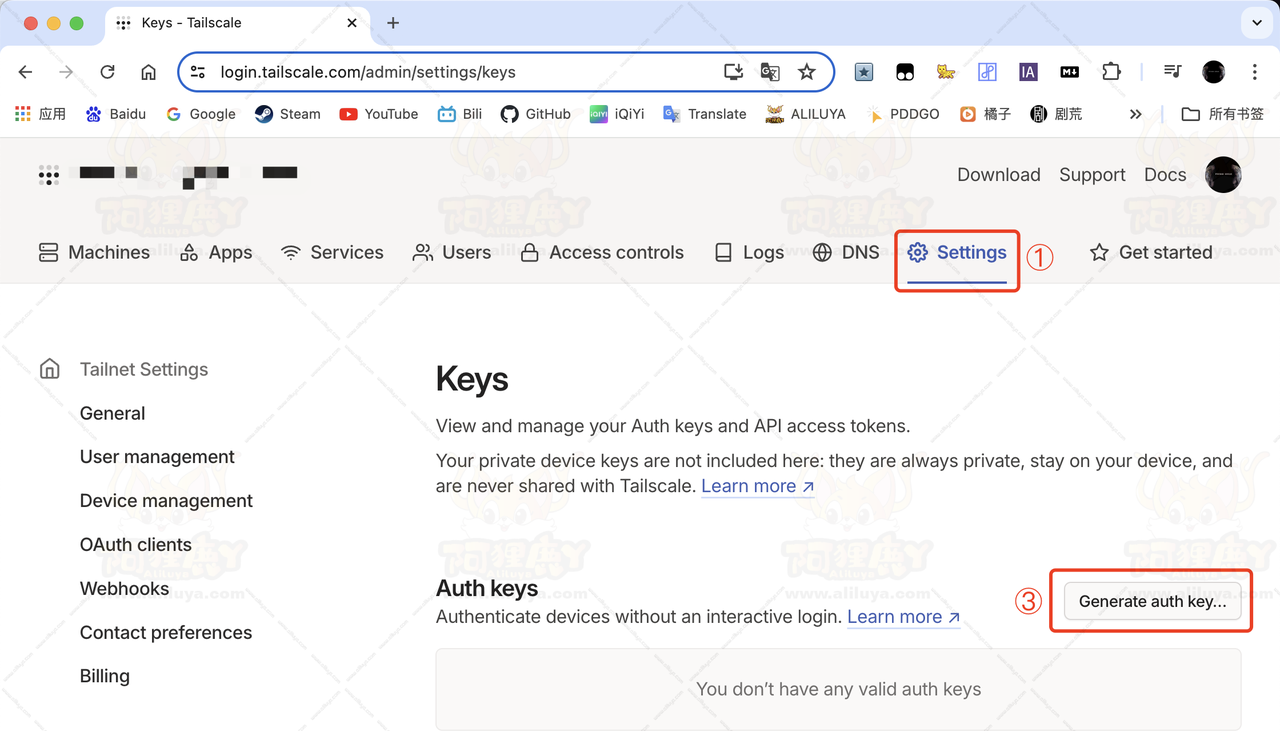Open a new browser tab
This screenshot has height=731, width=1280.
tap(393, 23)
